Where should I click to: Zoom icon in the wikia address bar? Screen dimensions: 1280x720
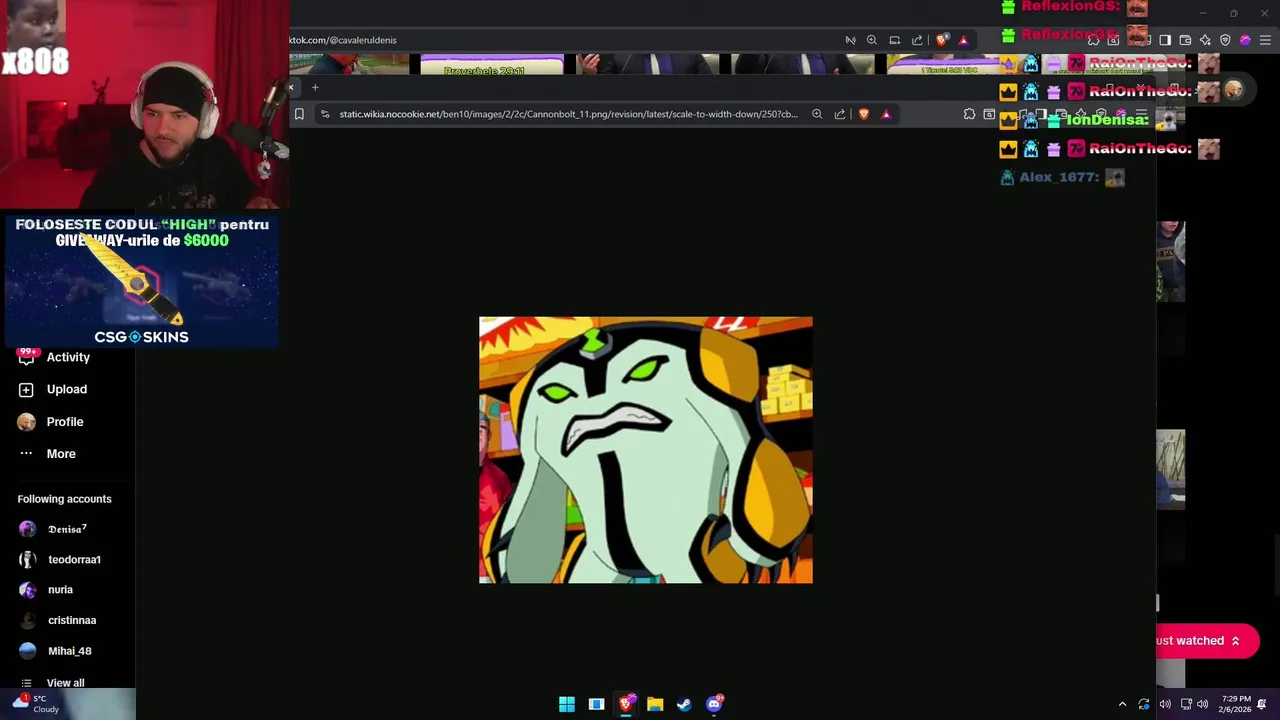tap(817, 114)
